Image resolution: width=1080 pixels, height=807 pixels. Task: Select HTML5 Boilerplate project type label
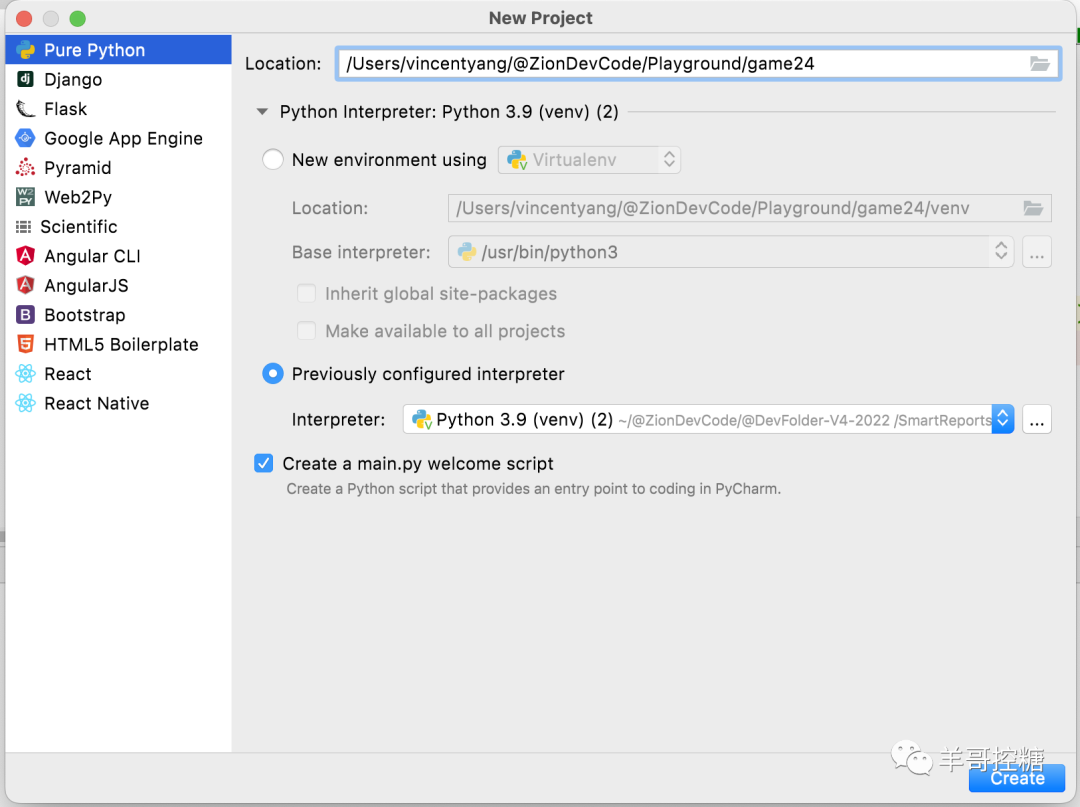(x=121, y=344)
